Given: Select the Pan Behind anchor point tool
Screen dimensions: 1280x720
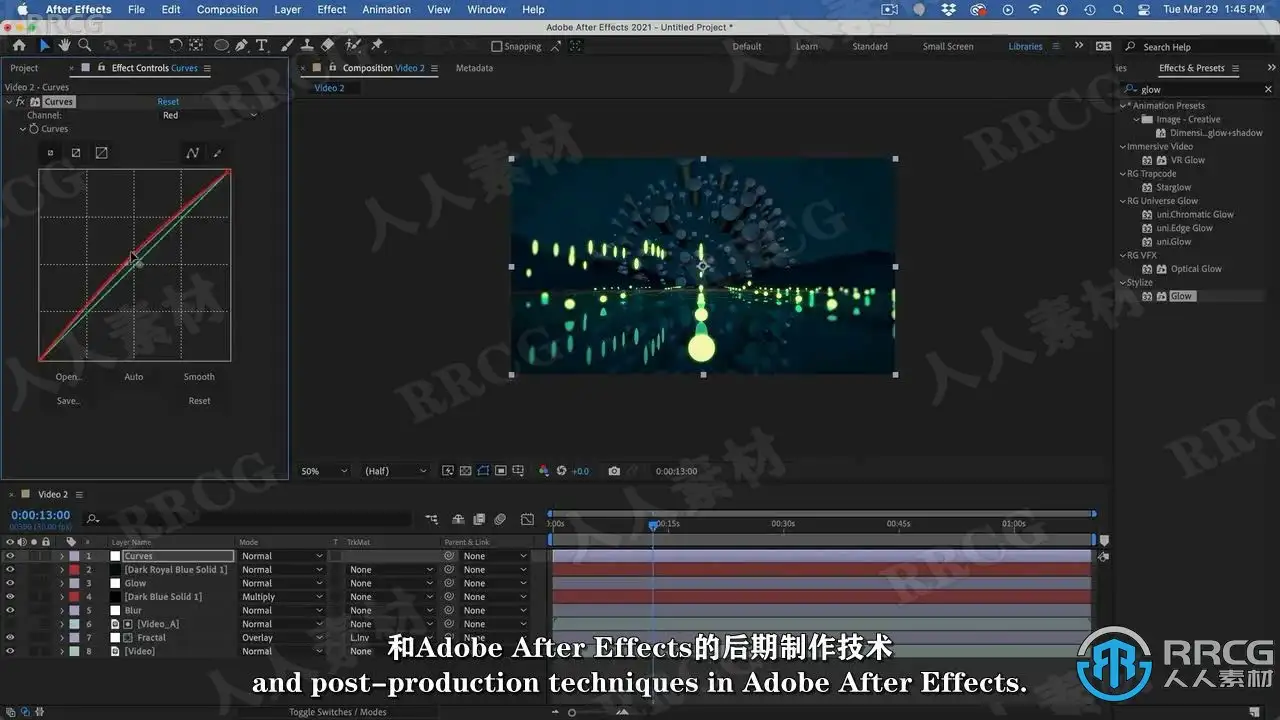Looking at the screenshot, I should tap(196, 46).
